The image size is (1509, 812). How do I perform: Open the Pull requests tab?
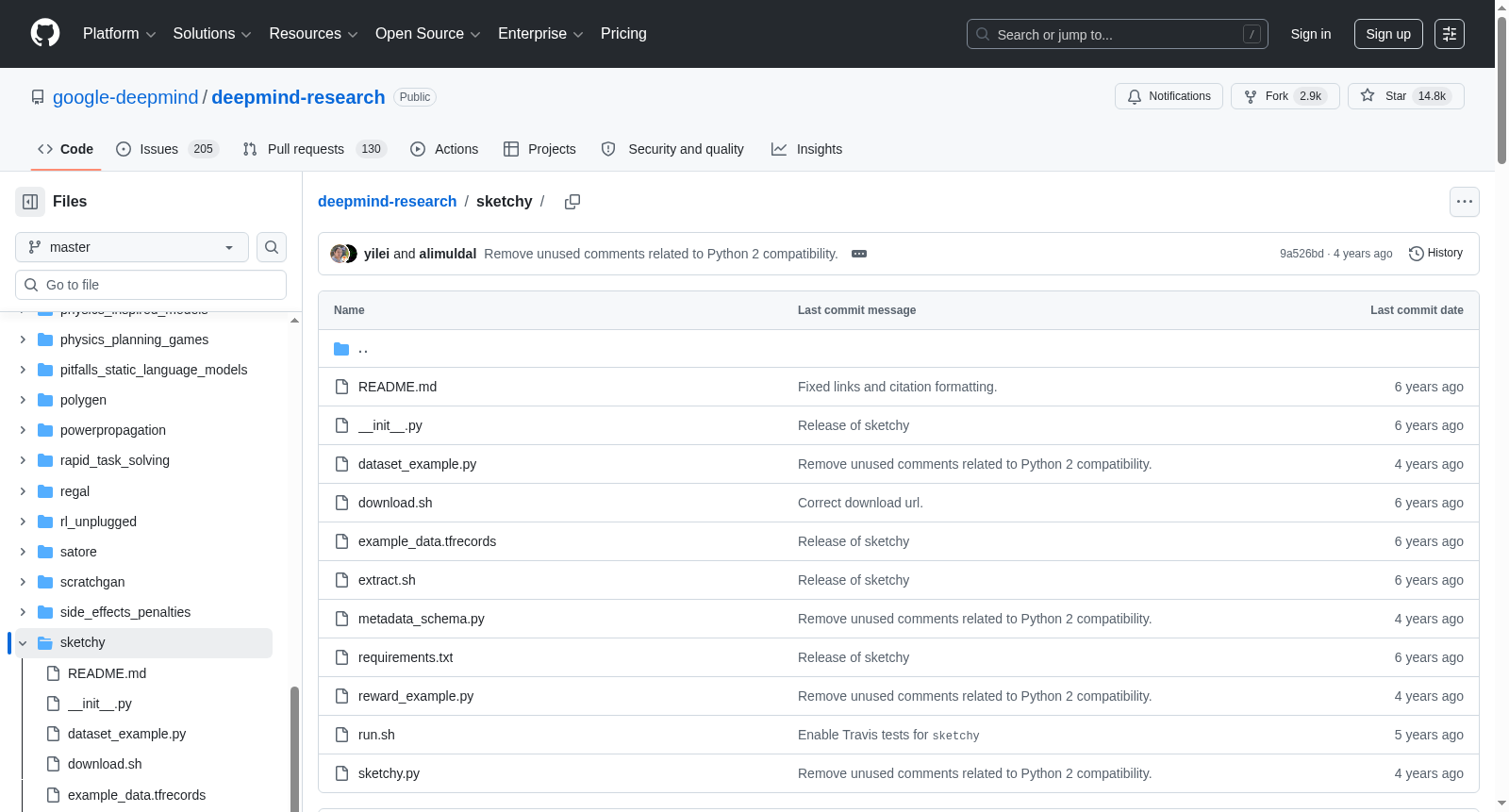315,149
